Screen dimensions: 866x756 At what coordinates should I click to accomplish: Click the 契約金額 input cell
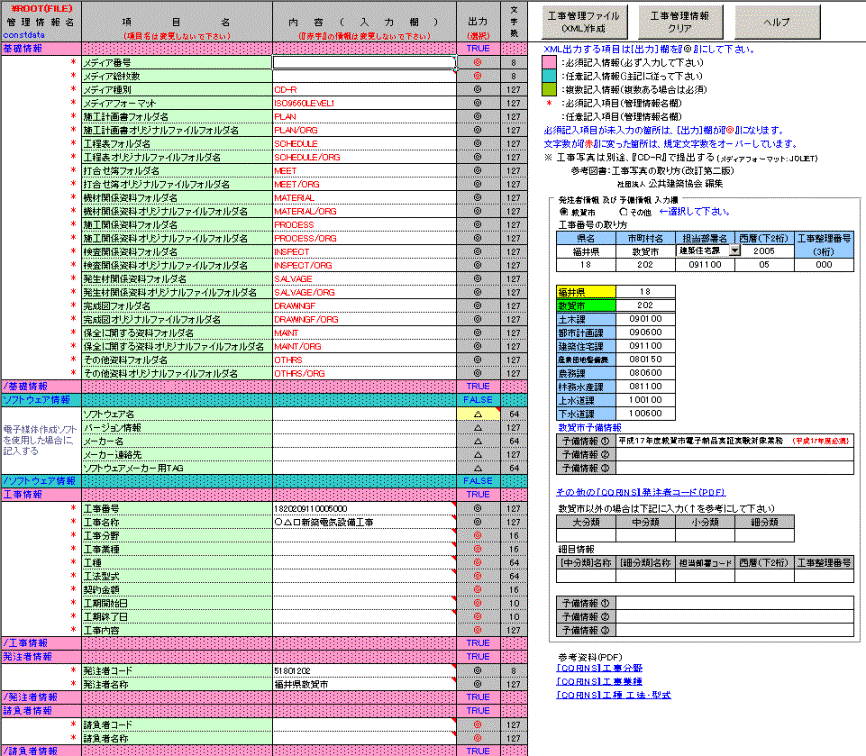365,590
